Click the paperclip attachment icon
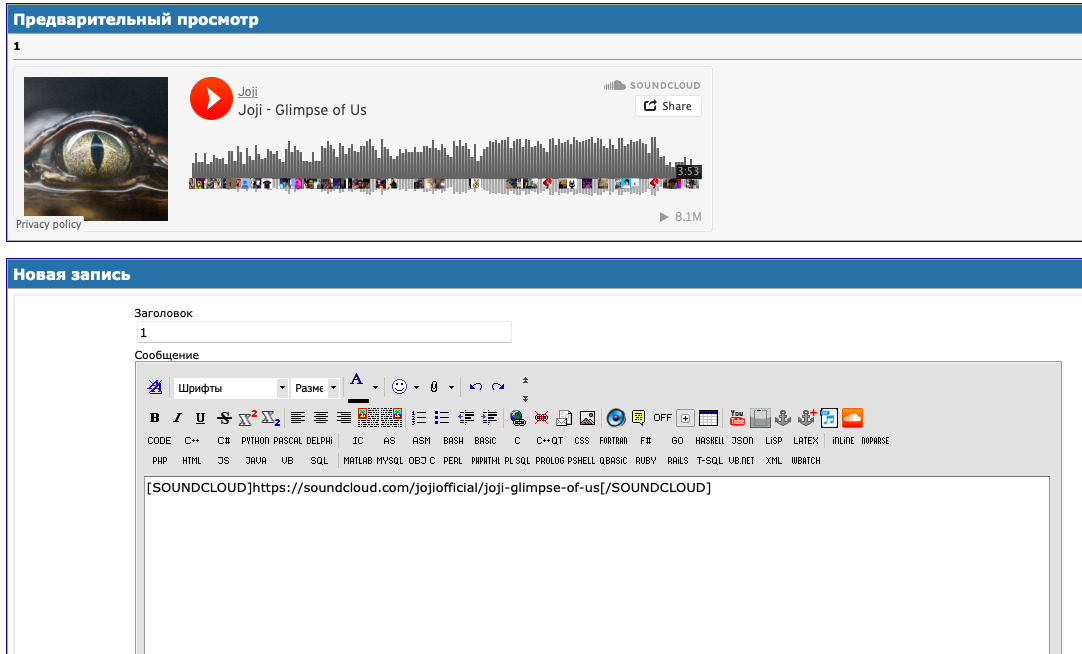The width and height of the screenshot is (1082, 654). pos(434,387)
